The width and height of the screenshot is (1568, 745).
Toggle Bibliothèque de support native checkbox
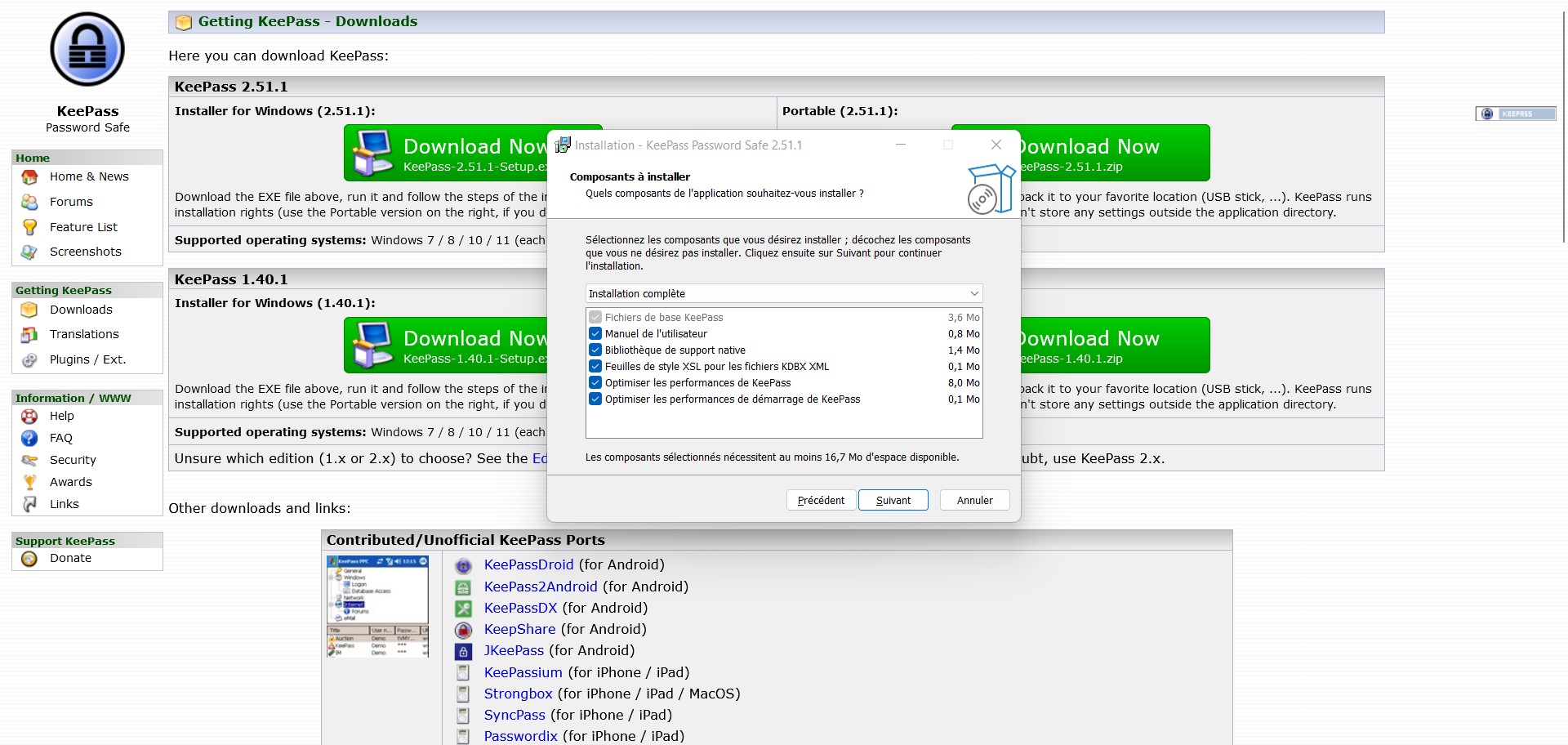coord(595,350)
